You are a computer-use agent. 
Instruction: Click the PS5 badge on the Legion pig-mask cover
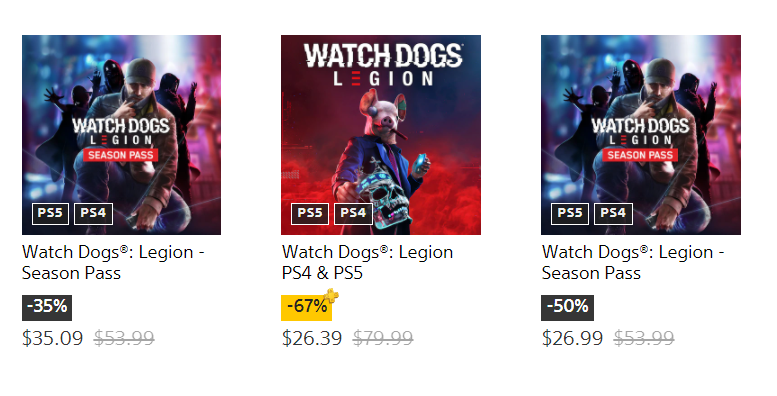310,214
